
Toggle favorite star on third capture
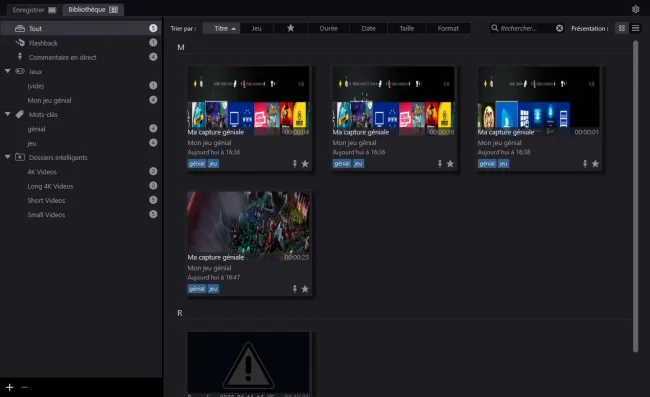coord(595,164)
